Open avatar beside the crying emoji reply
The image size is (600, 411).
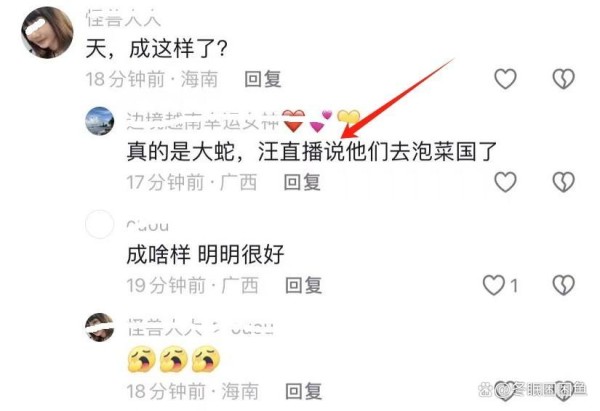(x=99, y=327)
